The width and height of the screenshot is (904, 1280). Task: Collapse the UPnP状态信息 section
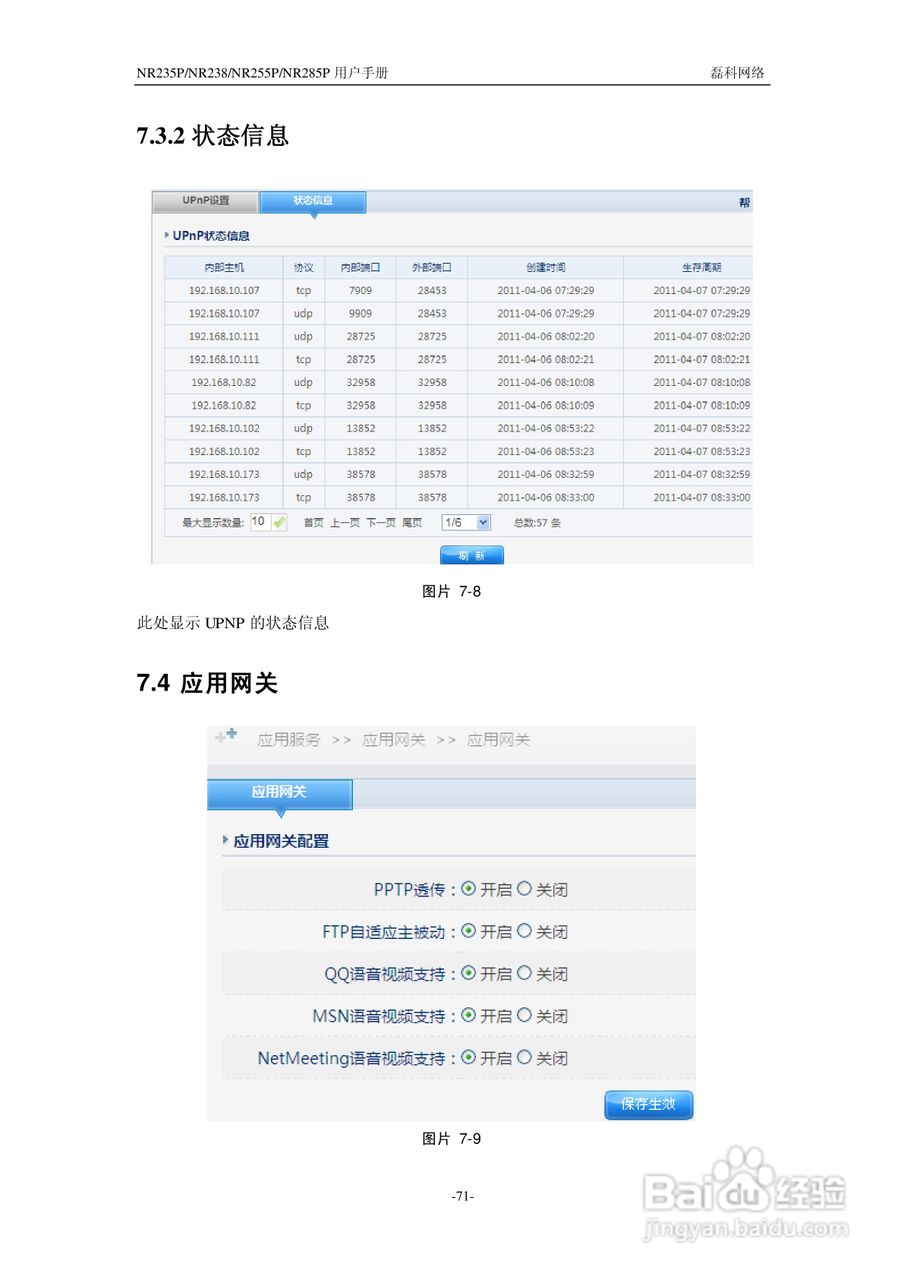[x=165, y=235]
